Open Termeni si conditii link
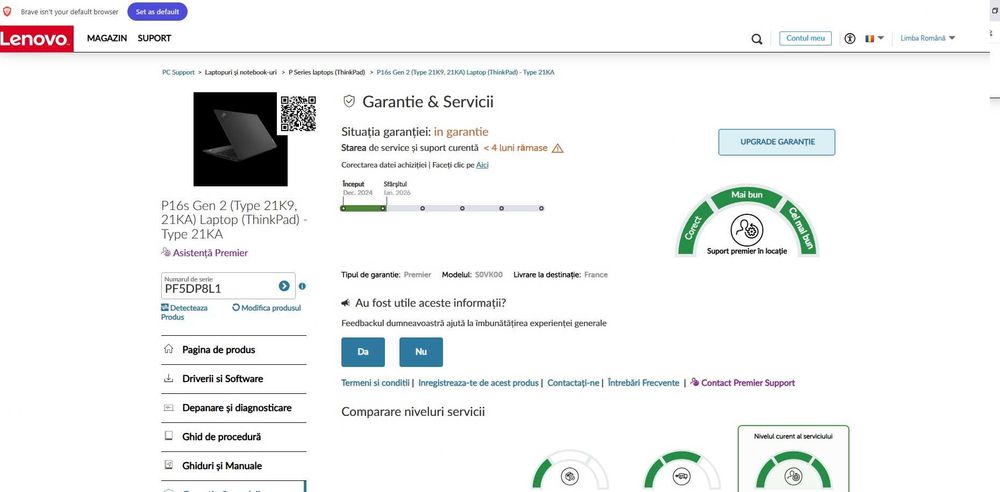 coord(375,383)
